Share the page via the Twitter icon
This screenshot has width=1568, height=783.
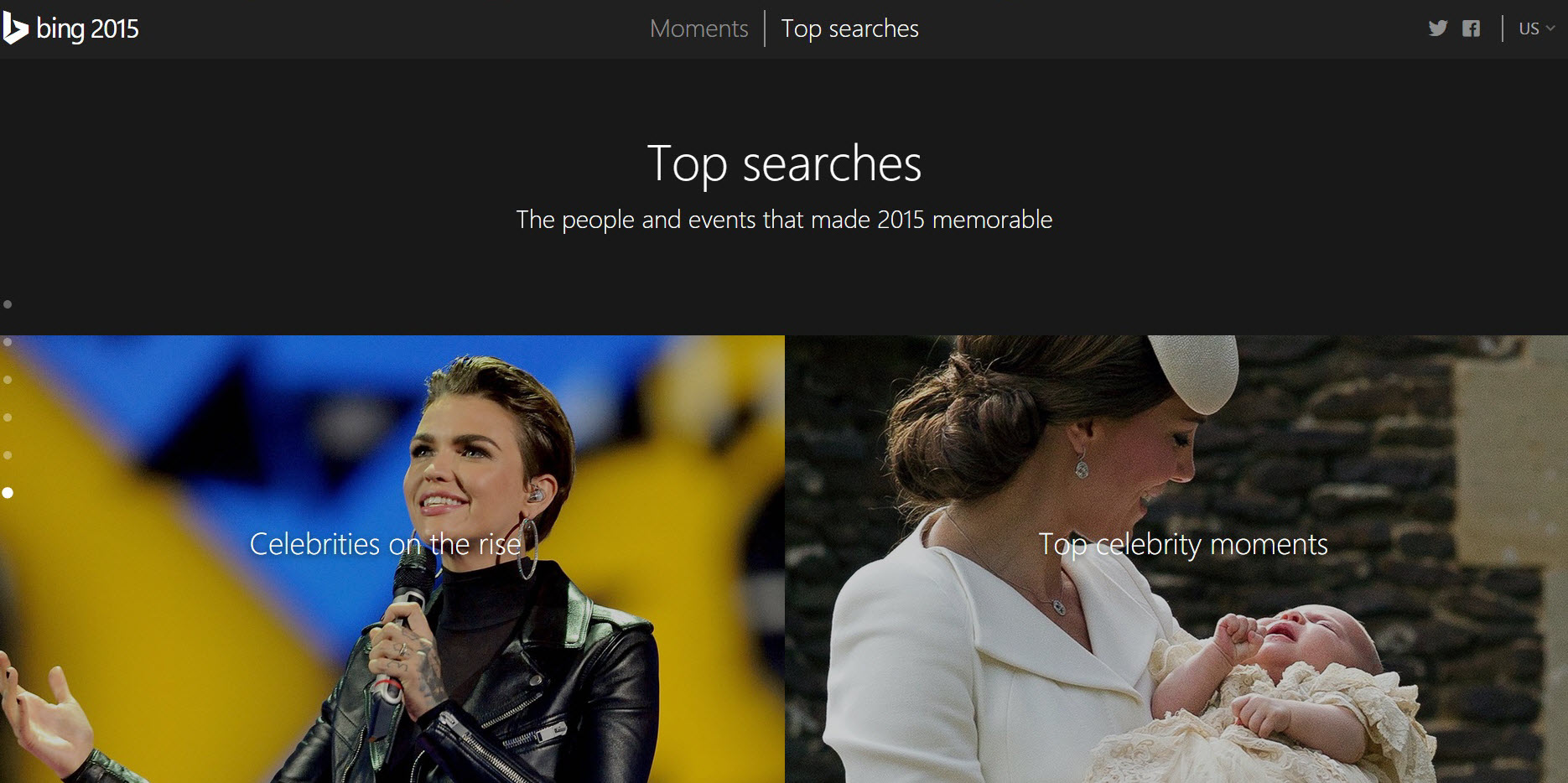1438,29
